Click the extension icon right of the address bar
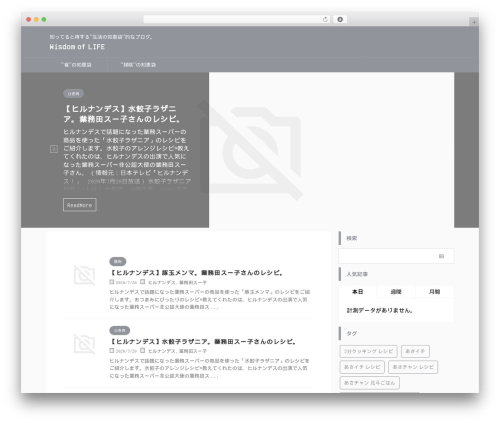Viewport: 500px width, 423px height. click(x=340, y=19)
